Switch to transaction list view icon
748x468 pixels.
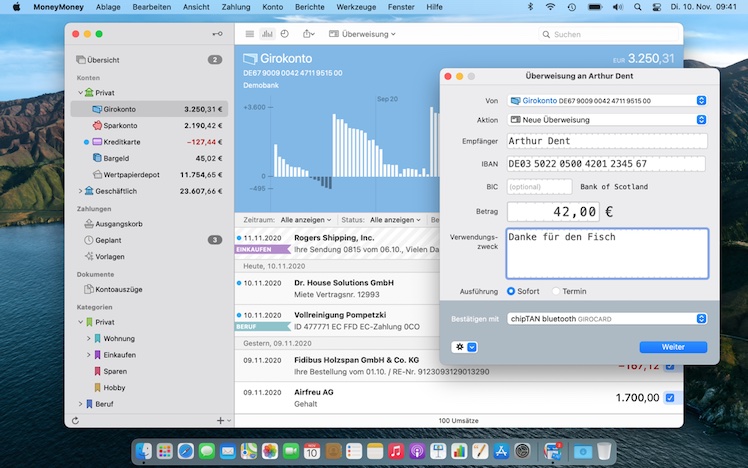[250, 34]
